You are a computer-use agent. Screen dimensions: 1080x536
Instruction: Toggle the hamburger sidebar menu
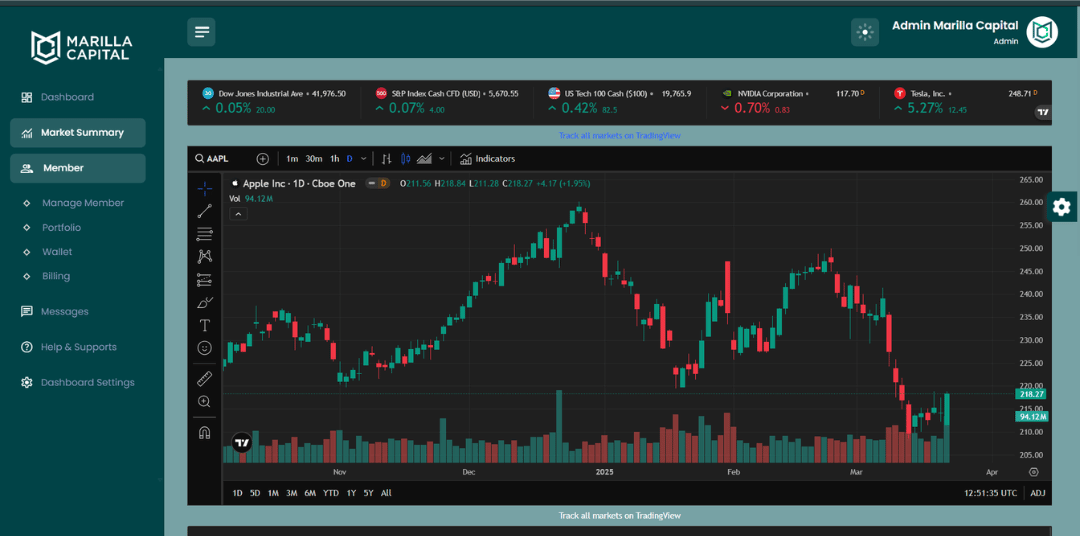pyautogui.click(x=201, y=32)
